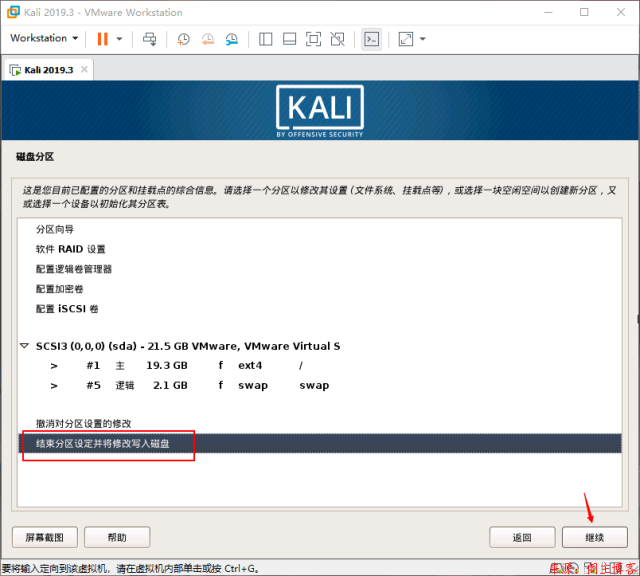Select partition #5 swap 2.1 GB
This screenshot has width=640, height=576.
[320, 385]
